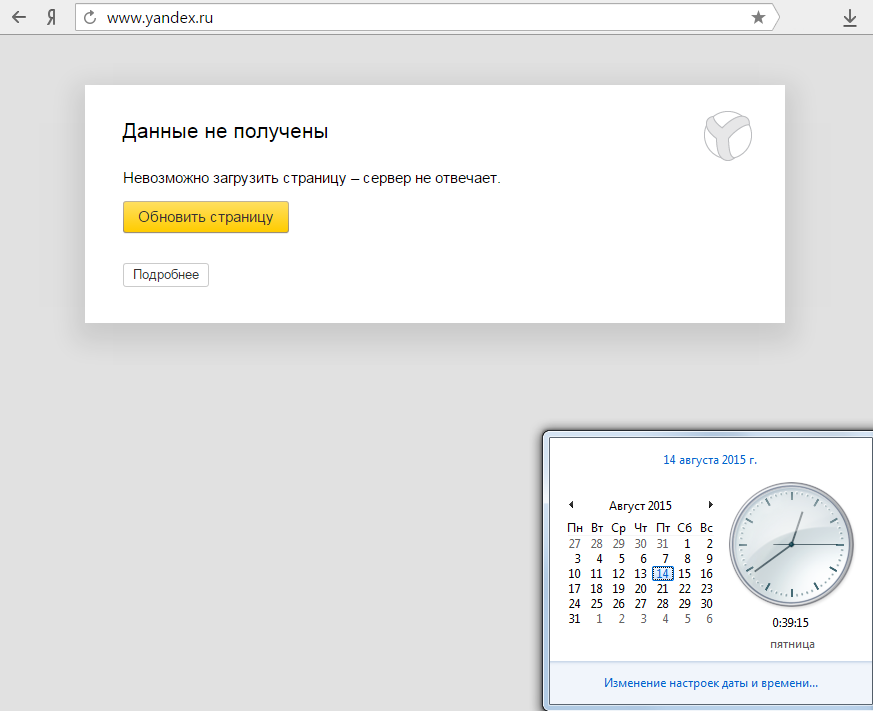Pick day 23 in the Sunday column
Screen dimensions: 873x711
[706, 589]
